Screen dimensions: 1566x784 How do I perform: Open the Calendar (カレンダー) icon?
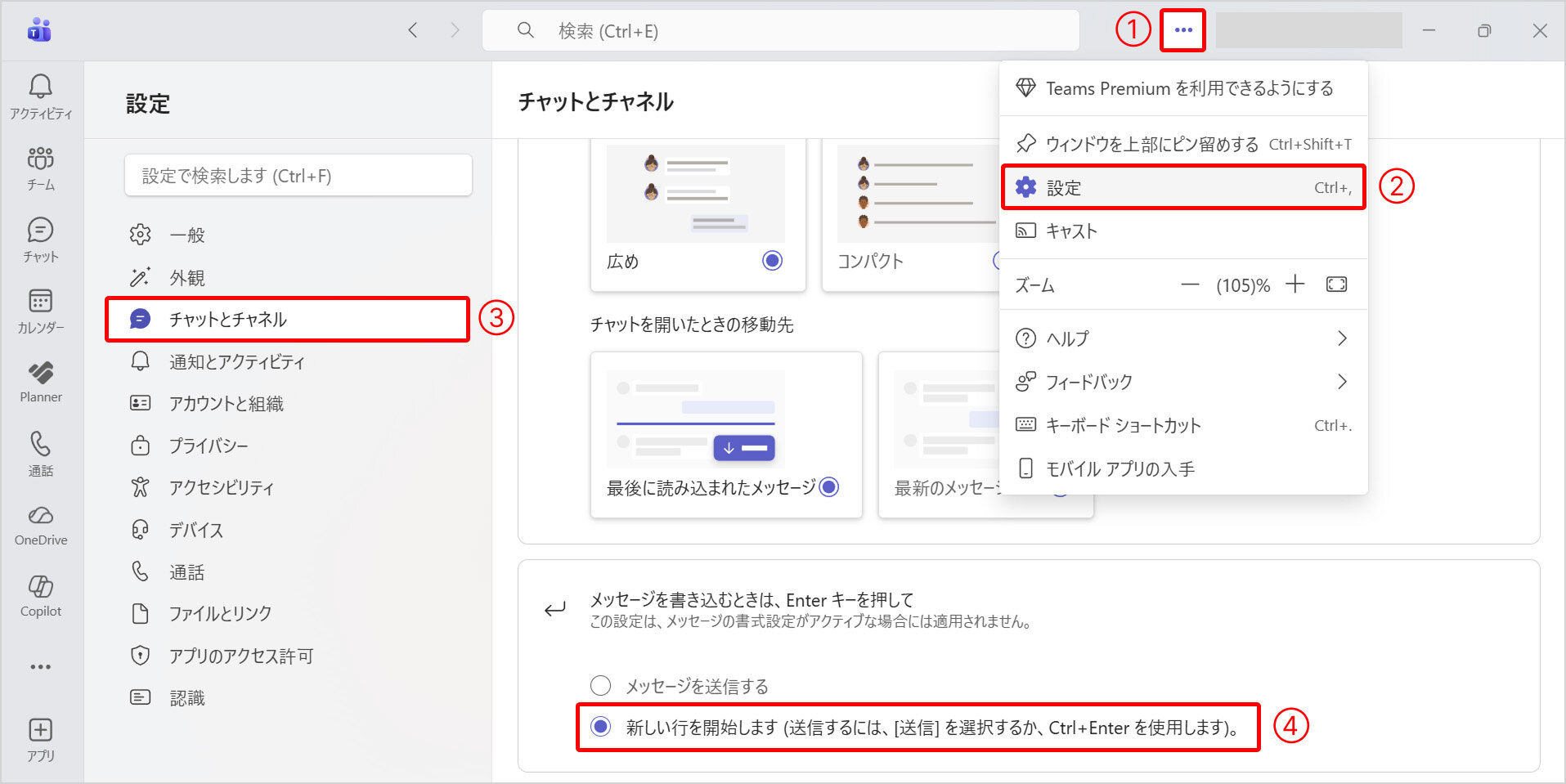point(40,311)
